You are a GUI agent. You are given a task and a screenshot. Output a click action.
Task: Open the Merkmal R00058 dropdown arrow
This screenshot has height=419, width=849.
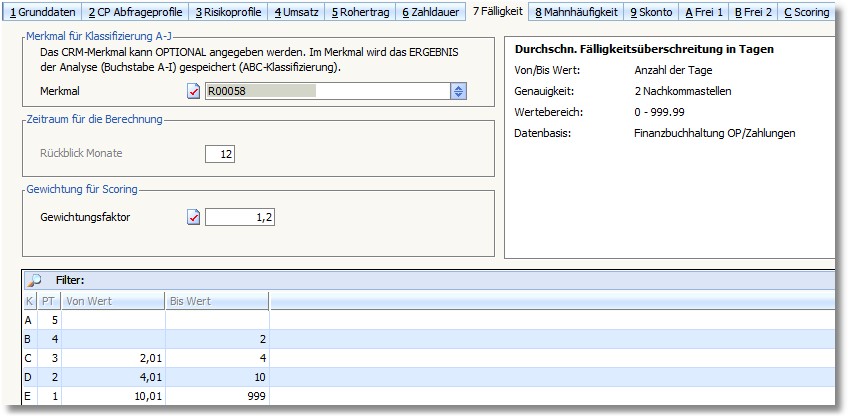pos(458,91)
